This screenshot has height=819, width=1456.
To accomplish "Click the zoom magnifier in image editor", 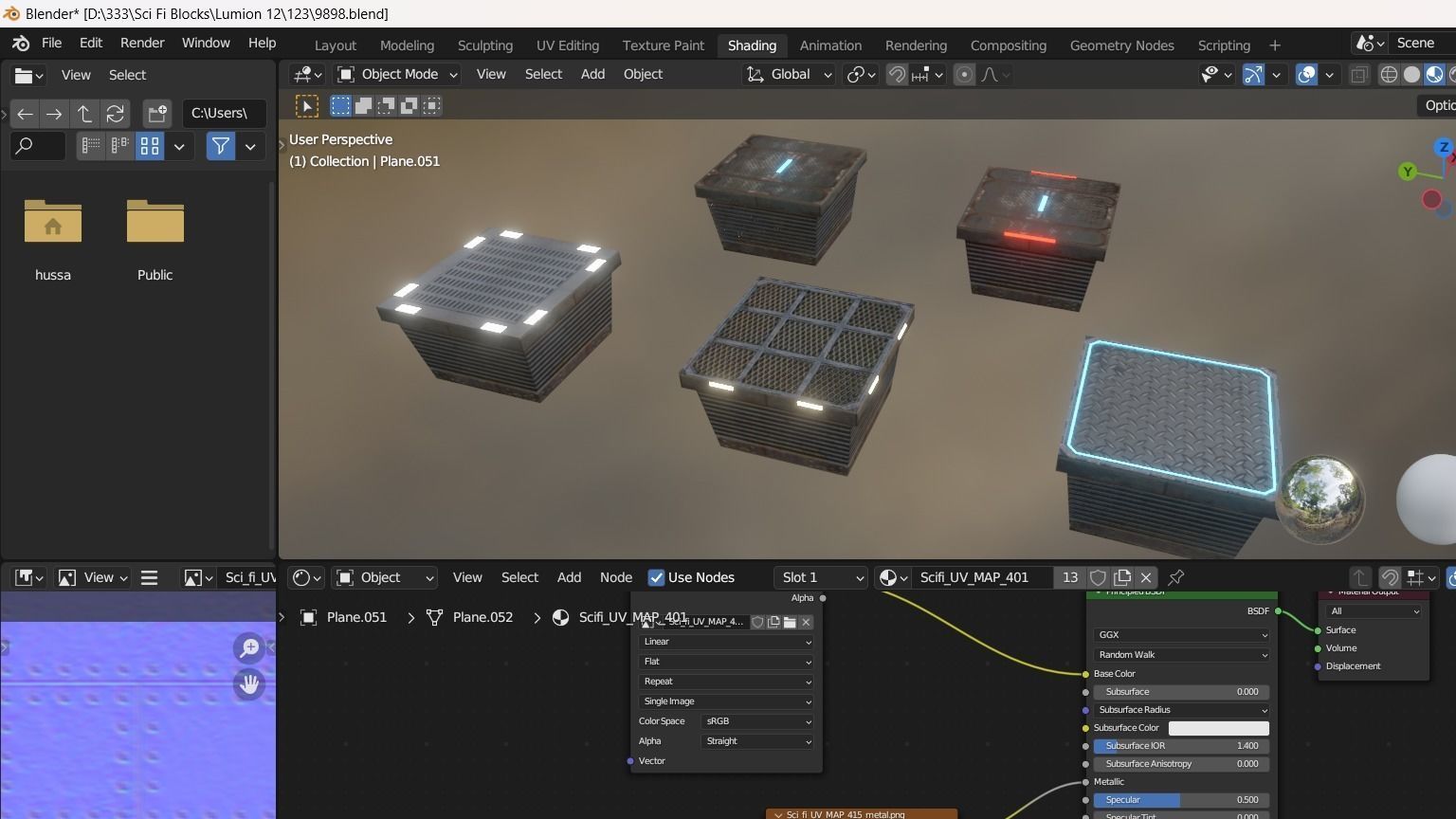I will point(249,648).
